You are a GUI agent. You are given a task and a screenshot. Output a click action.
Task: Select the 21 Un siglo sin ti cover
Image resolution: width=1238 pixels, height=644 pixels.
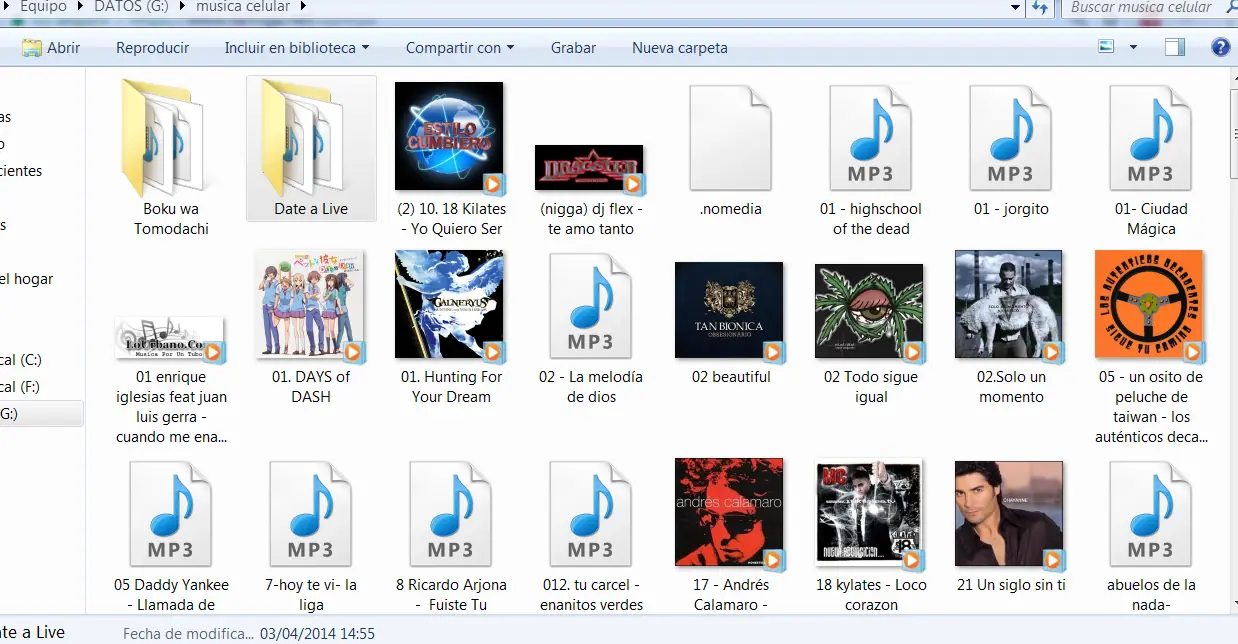click(1009, 513)
